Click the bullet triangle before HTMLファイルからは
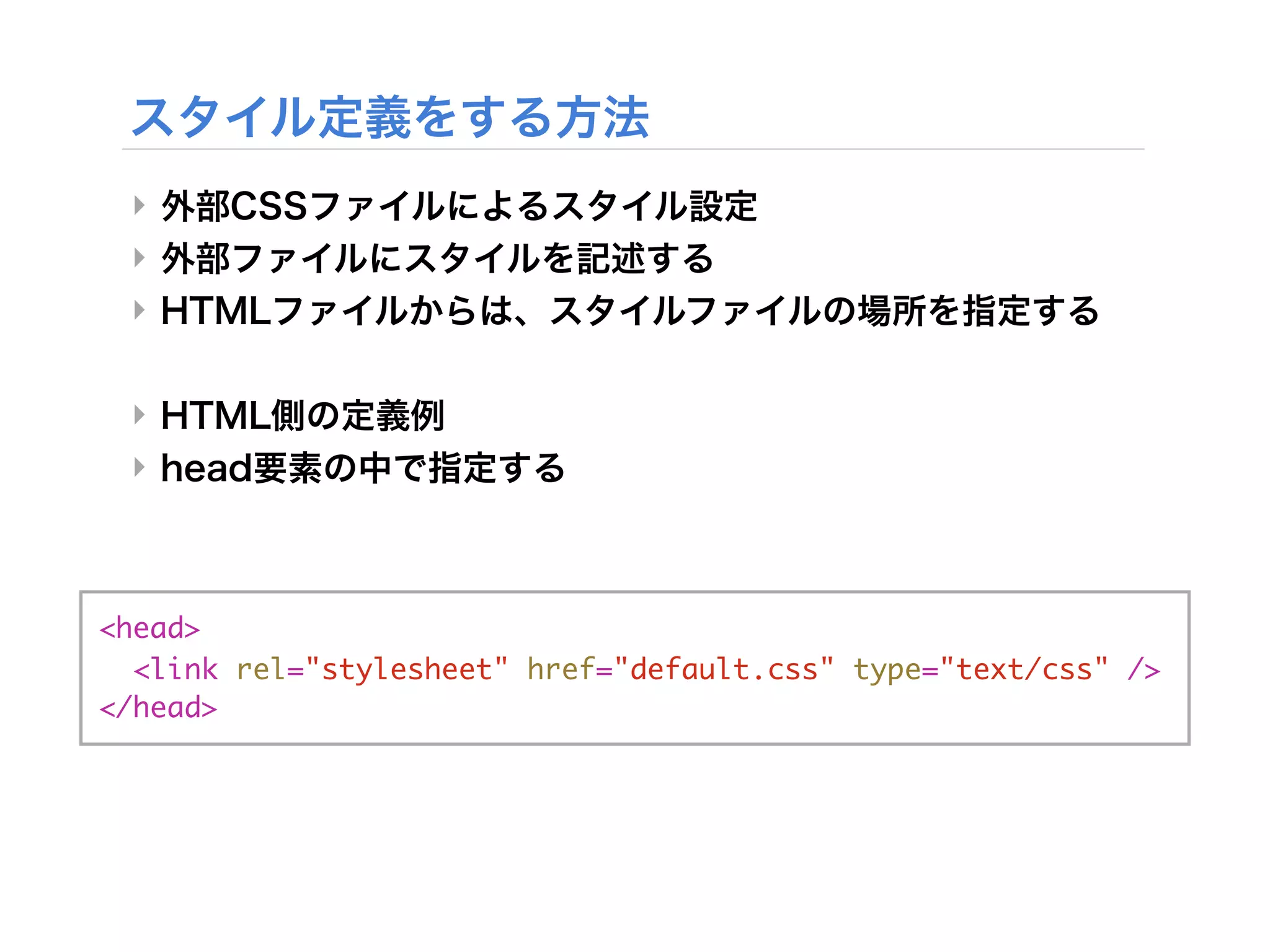The height and width of the screenshot is (952, 1270). [140, 310]
